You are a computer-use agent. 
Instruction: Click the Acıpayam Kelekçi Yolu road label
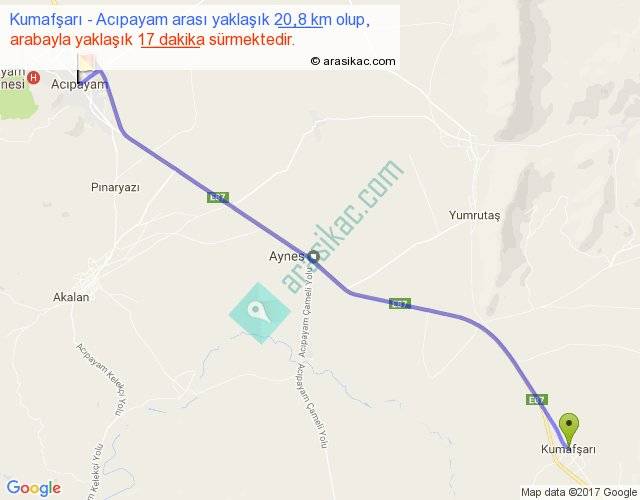click(x=102, y=379)
